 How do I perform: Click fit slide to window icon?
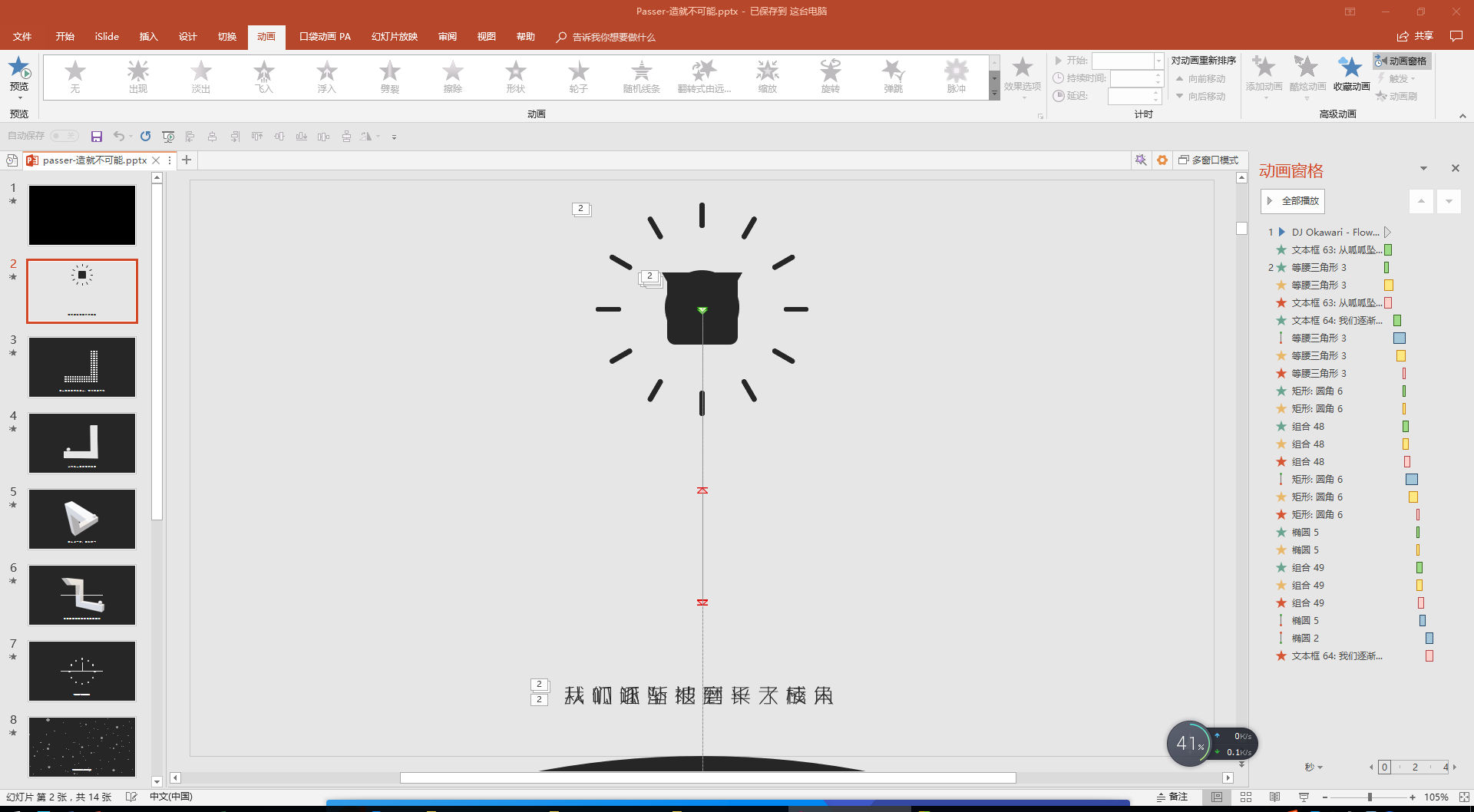1465,797
